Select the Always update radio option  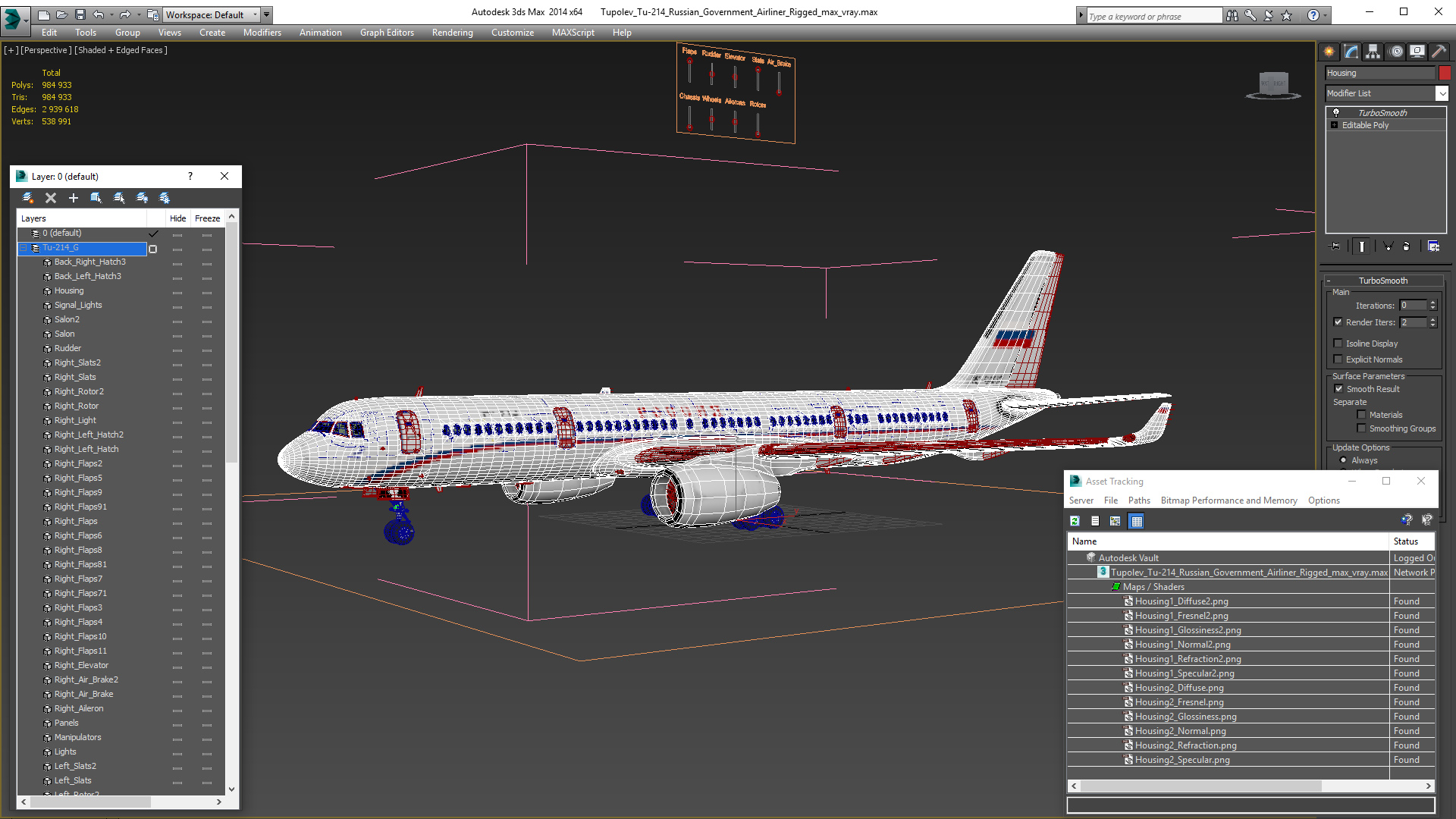pyautogui.click(x=1344, y=460)
